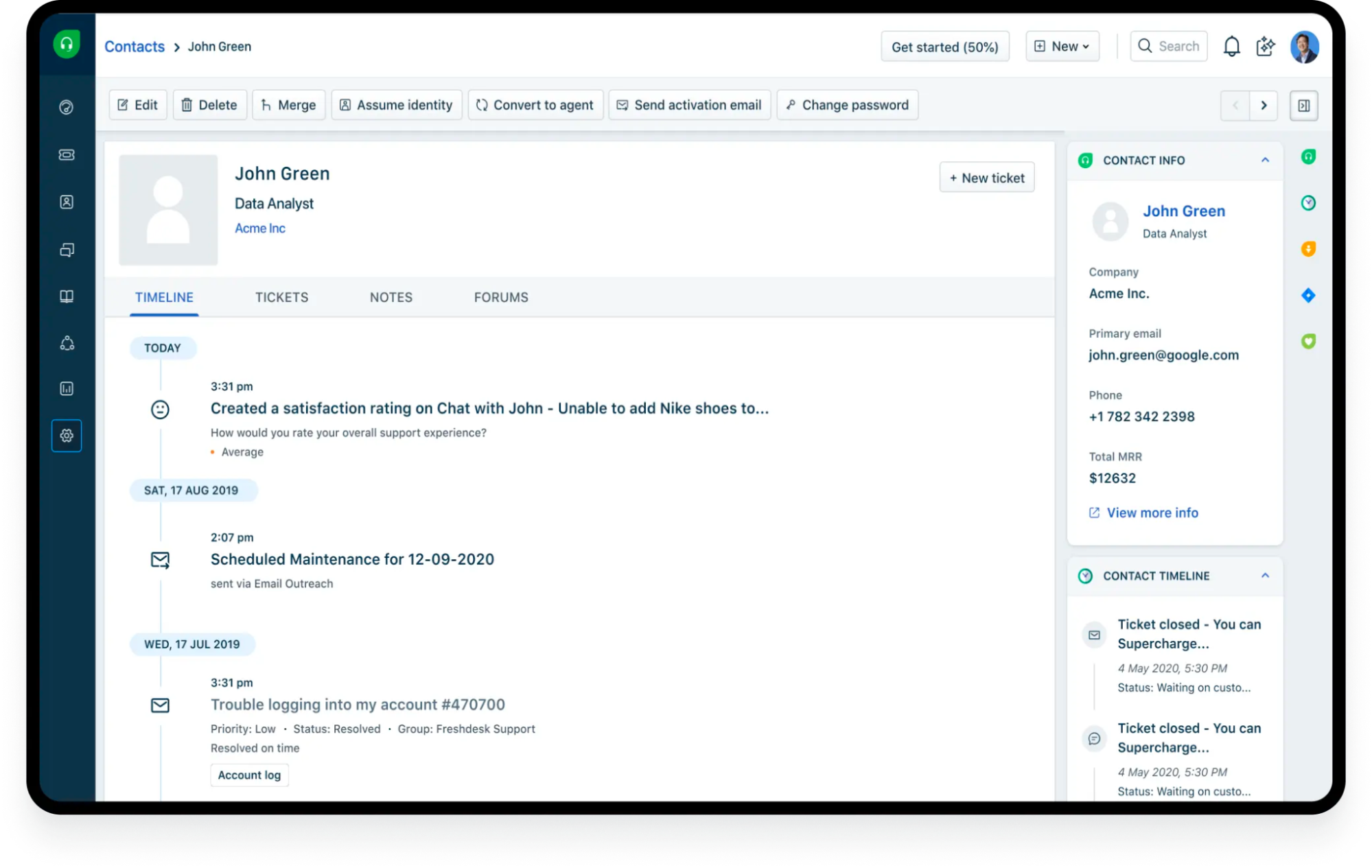Screen dimensions: 1372x868
Task: Click the AI assistant sparkle icon
Action: (1264, 46)
